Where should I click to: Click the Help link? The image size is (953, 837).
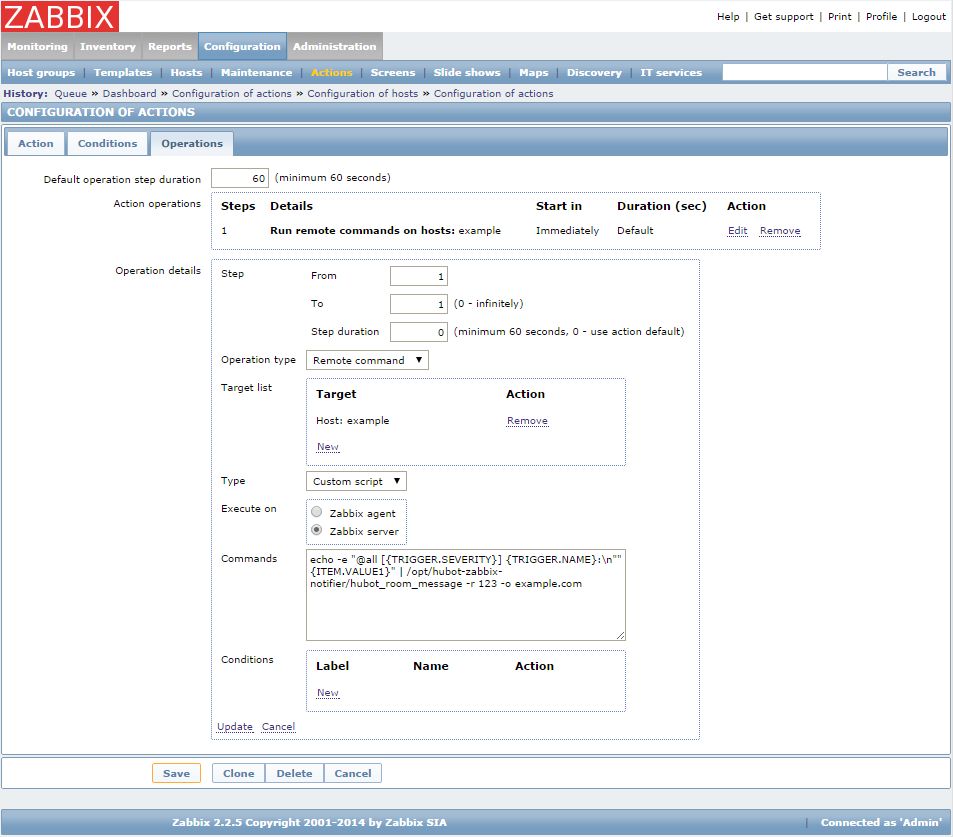coord(728,16)
